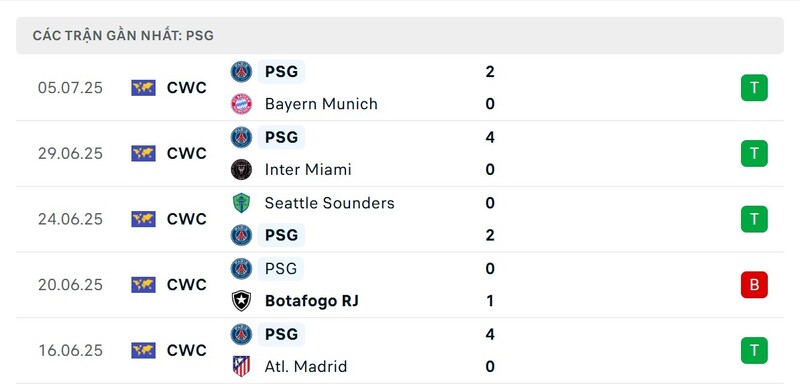Viewport: 800px width, 384px height.
Task: Click the PSG logo in the 20.06.25 match
Action: 241,269
